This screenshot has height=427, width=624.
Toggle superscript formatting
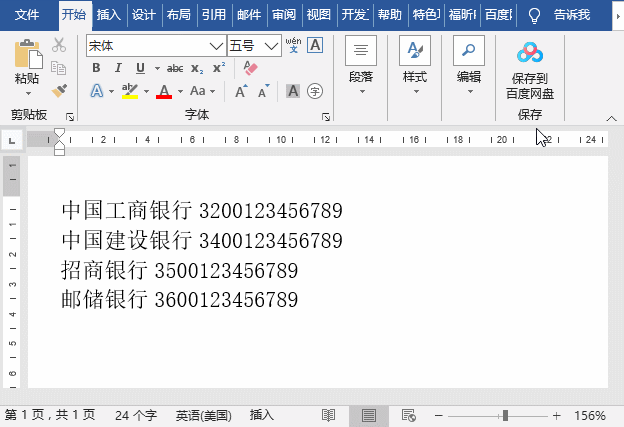(219, 68)
